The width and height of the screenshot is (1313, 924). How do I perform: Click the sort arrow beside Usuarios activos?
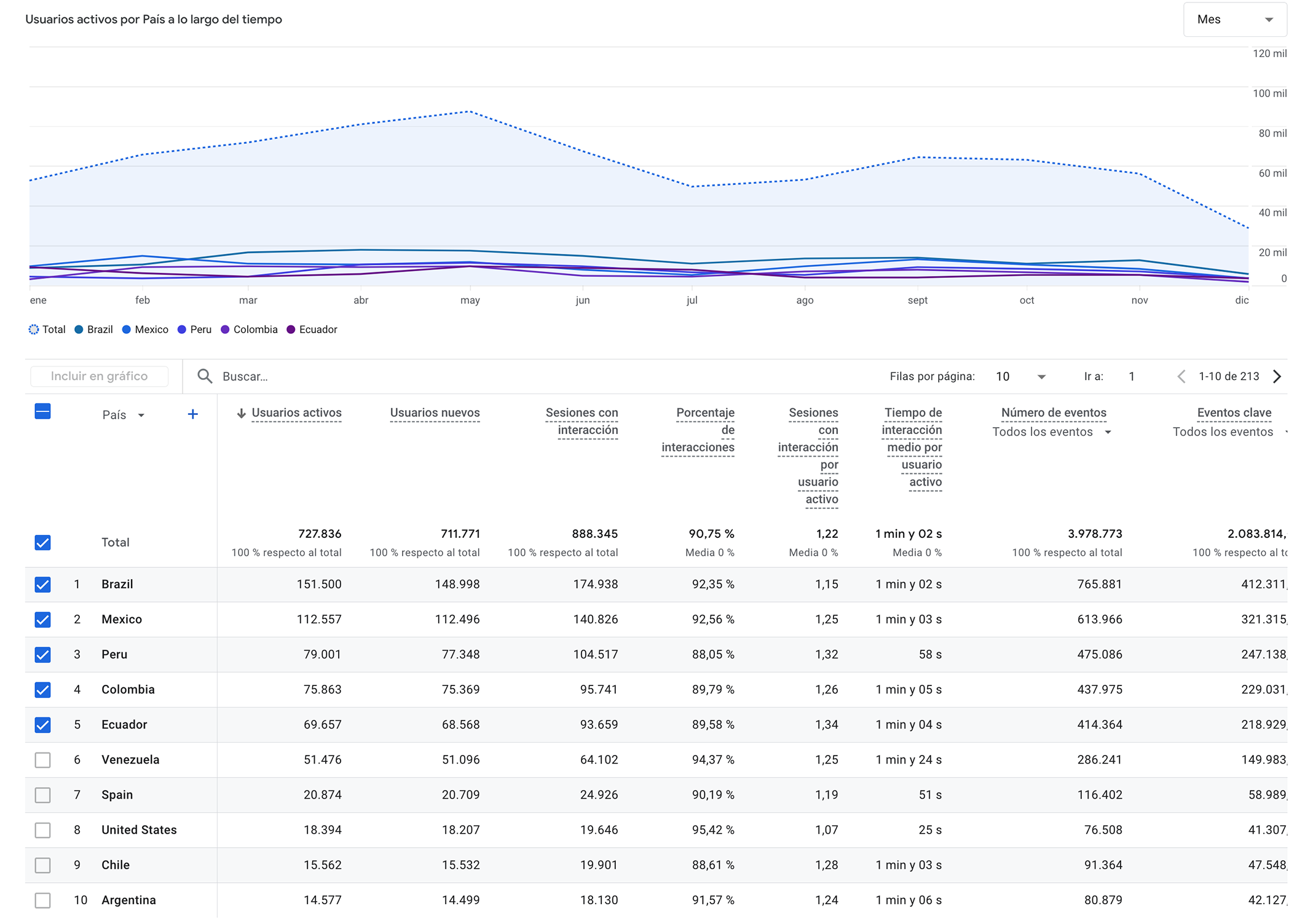point(242,414)
